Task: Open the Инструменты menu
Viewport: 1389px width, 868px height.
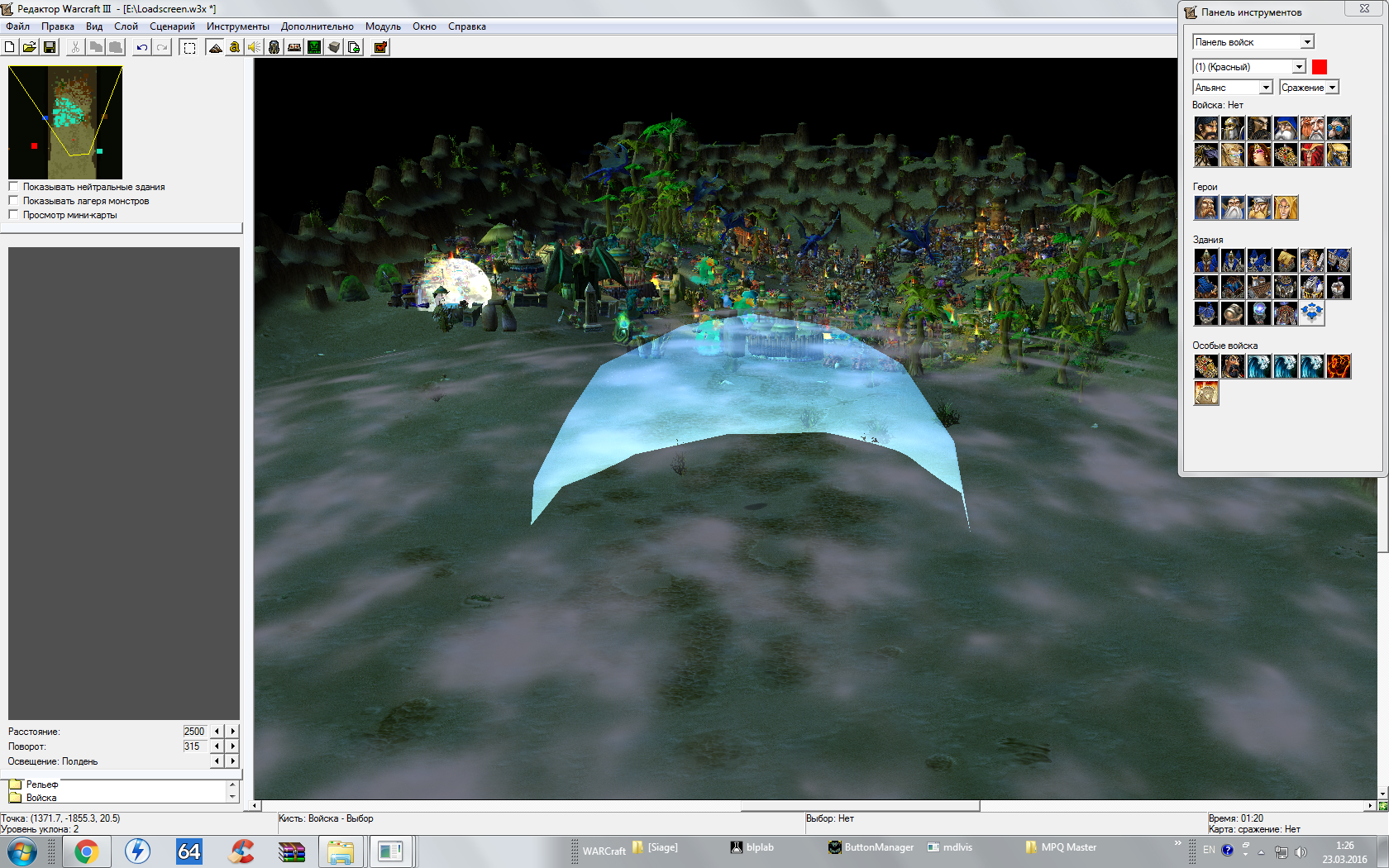Action: tap(238, 26)
